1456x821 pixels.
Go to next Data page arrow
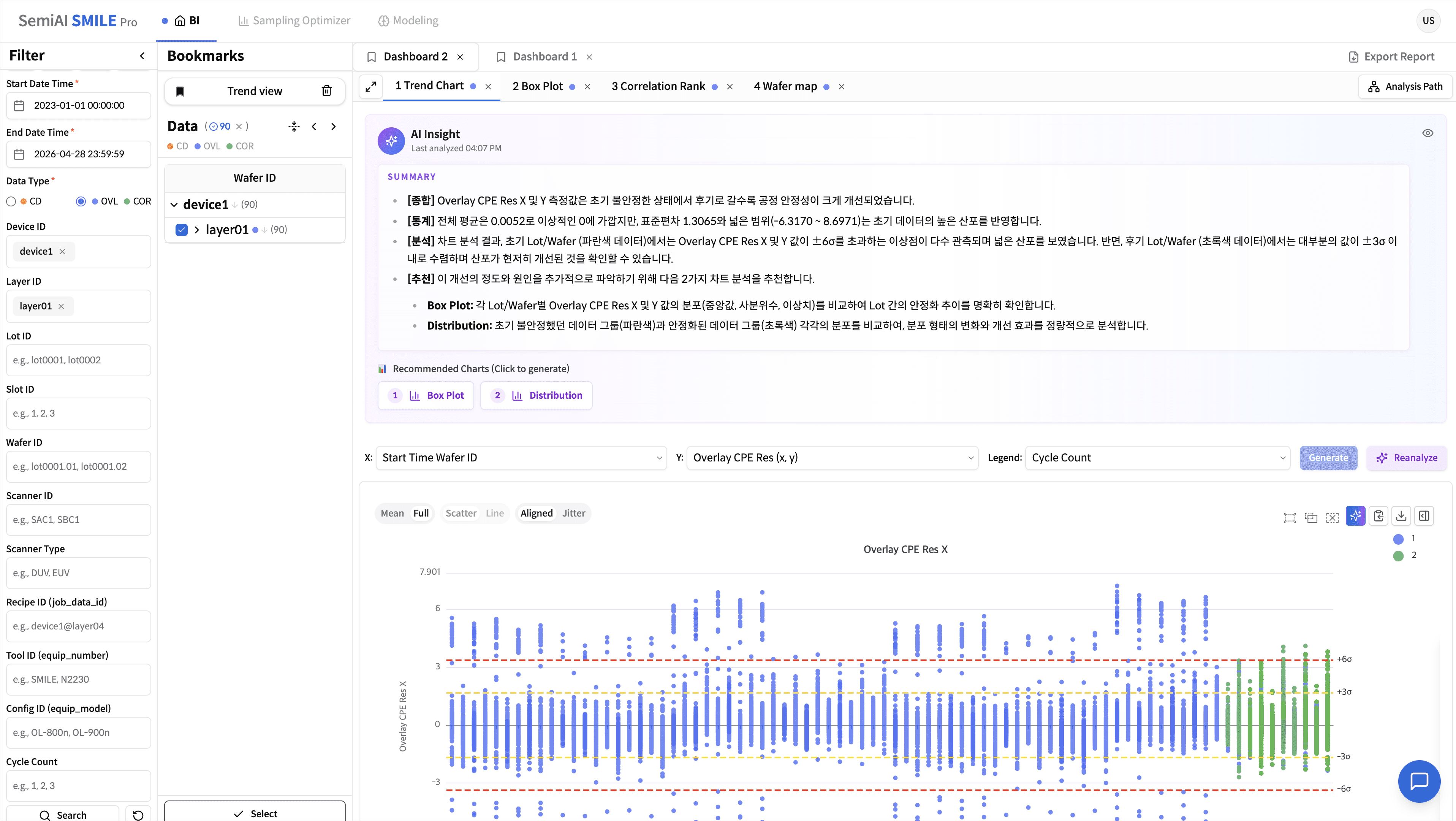pos(334,127)
